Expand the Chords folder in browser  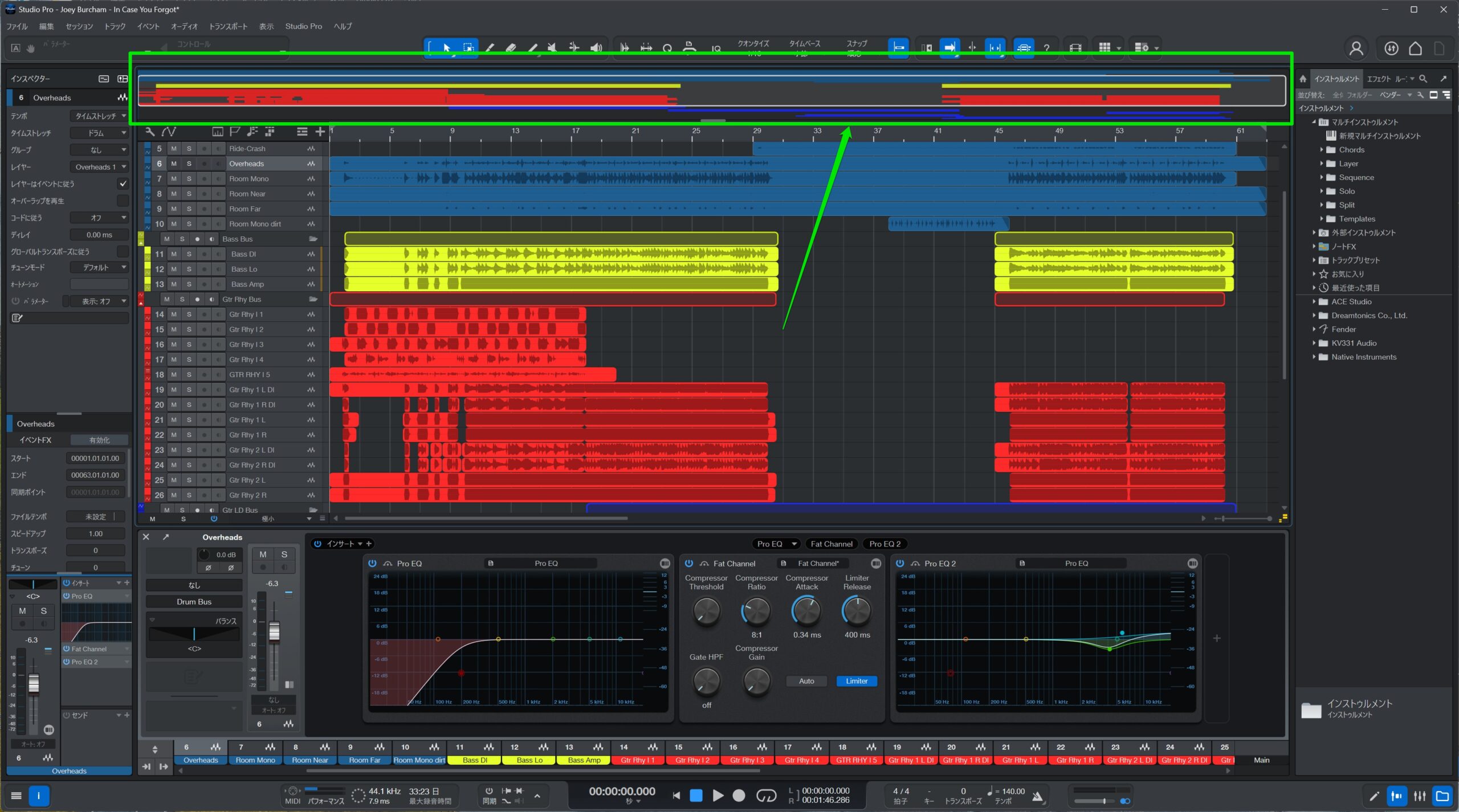click(x=1322, y=150)
